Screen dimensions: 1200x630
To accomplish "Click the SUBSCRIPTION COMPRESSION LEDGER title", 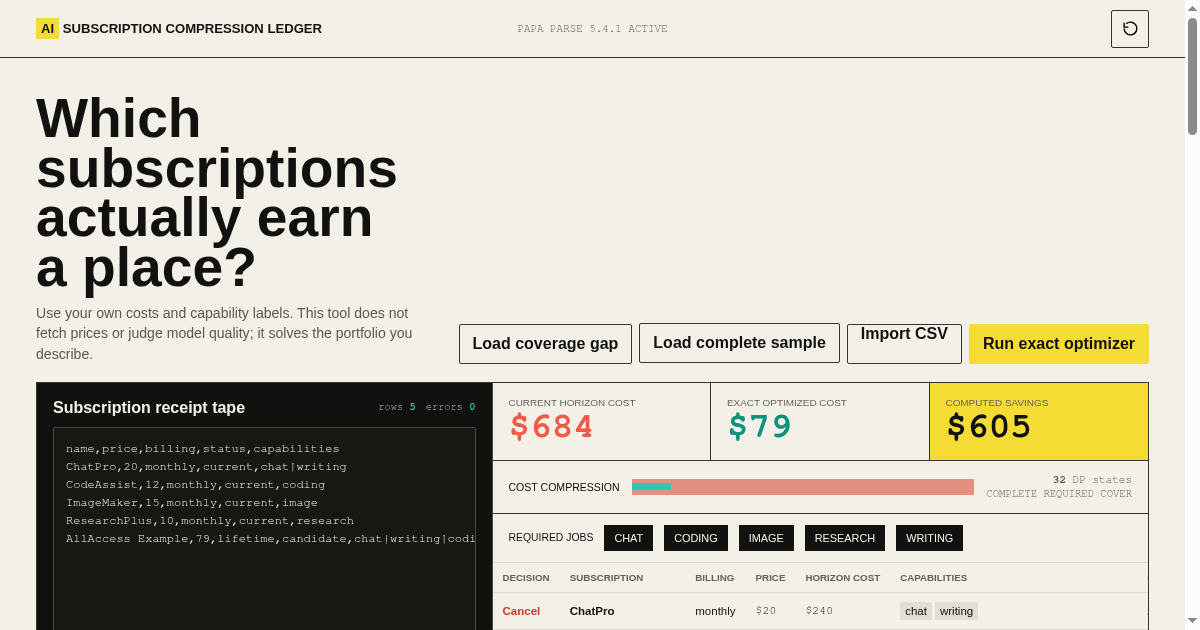I will click(192, 29).
